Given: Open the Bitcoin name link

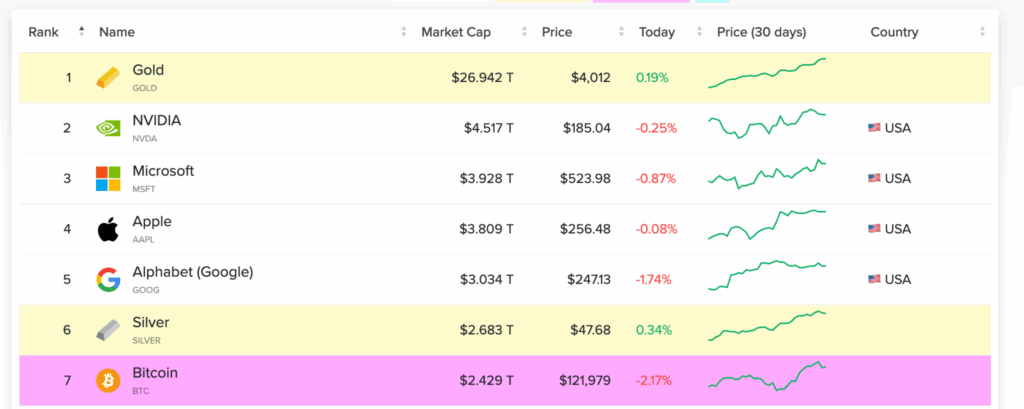Looking at the screenshot, I should point(155,373).
